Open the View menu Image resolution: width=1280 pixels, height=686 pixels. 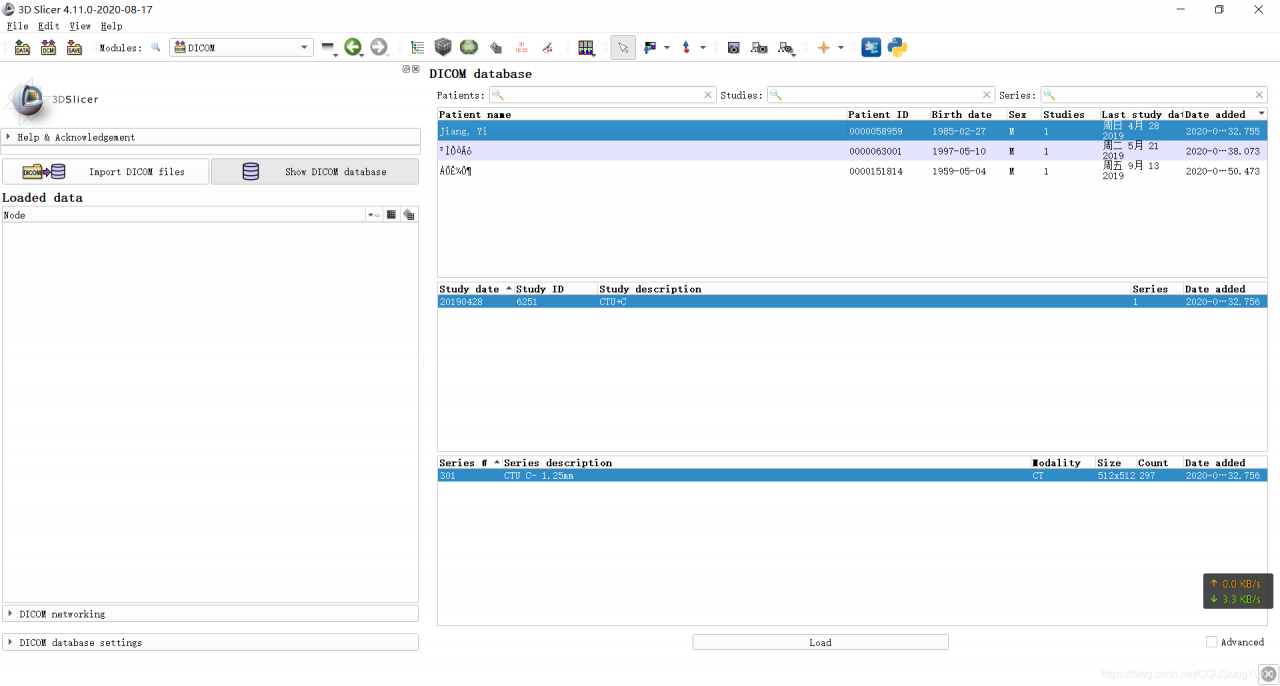80,26
